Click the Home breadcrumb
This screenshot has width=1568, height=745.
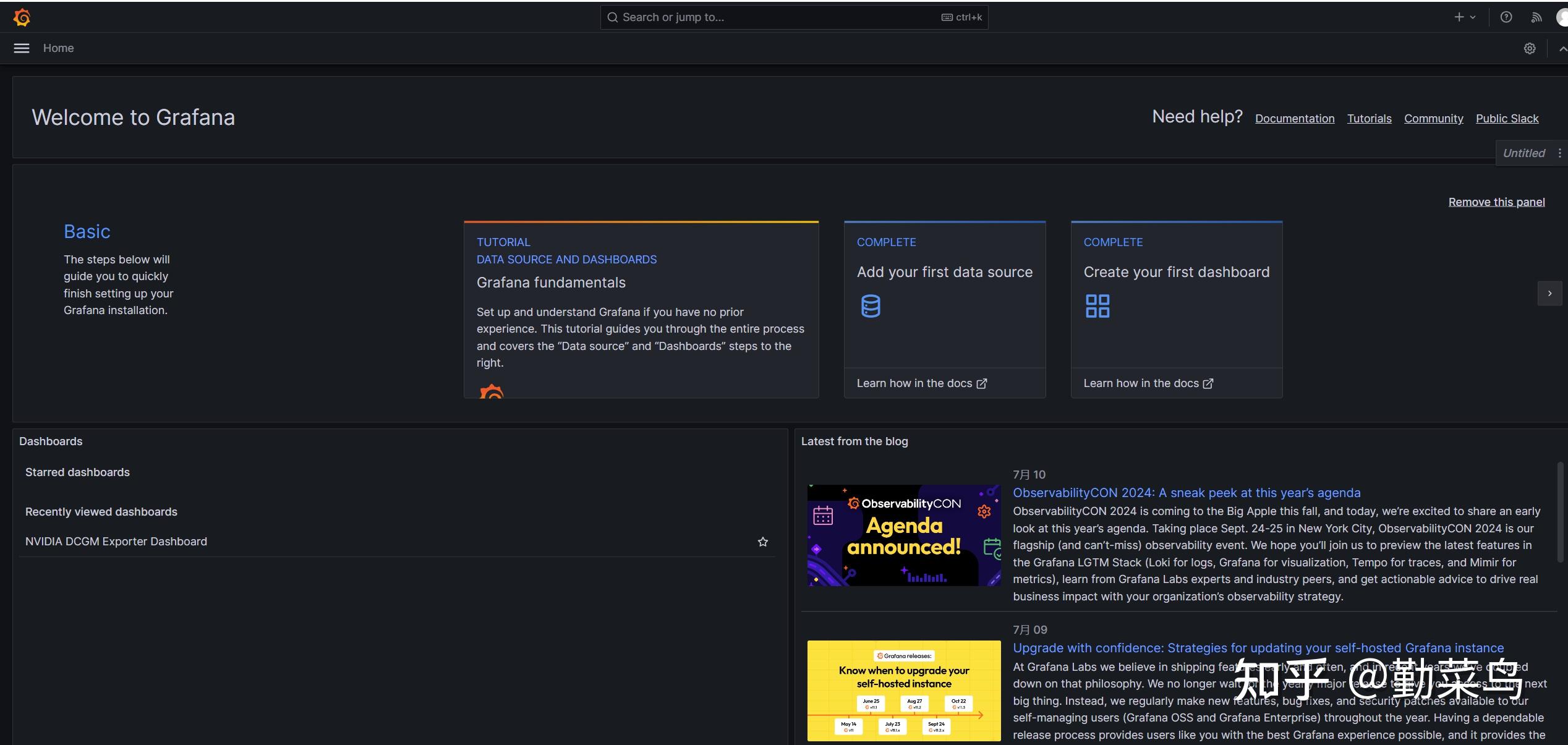coord(58,48)
